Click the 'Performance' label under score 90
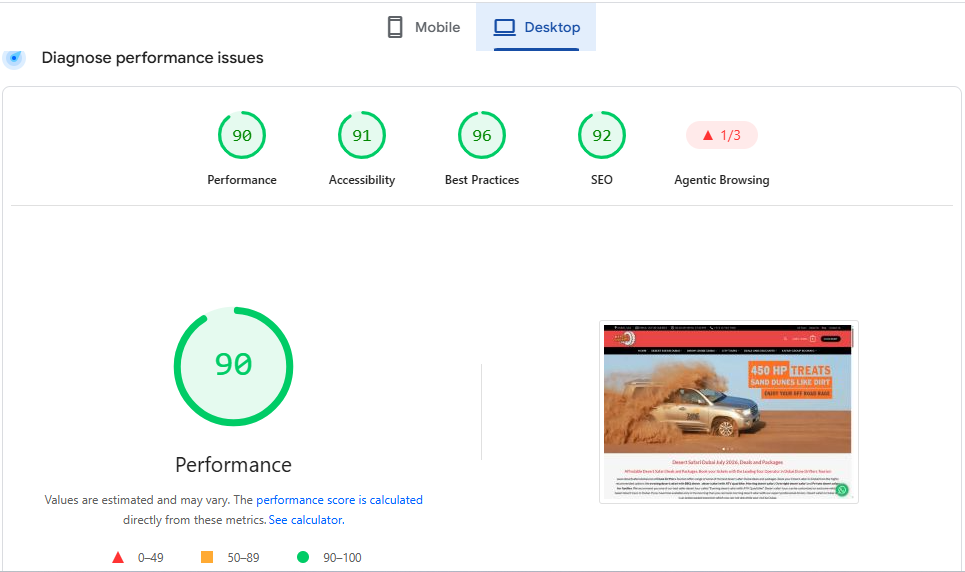 242,180
